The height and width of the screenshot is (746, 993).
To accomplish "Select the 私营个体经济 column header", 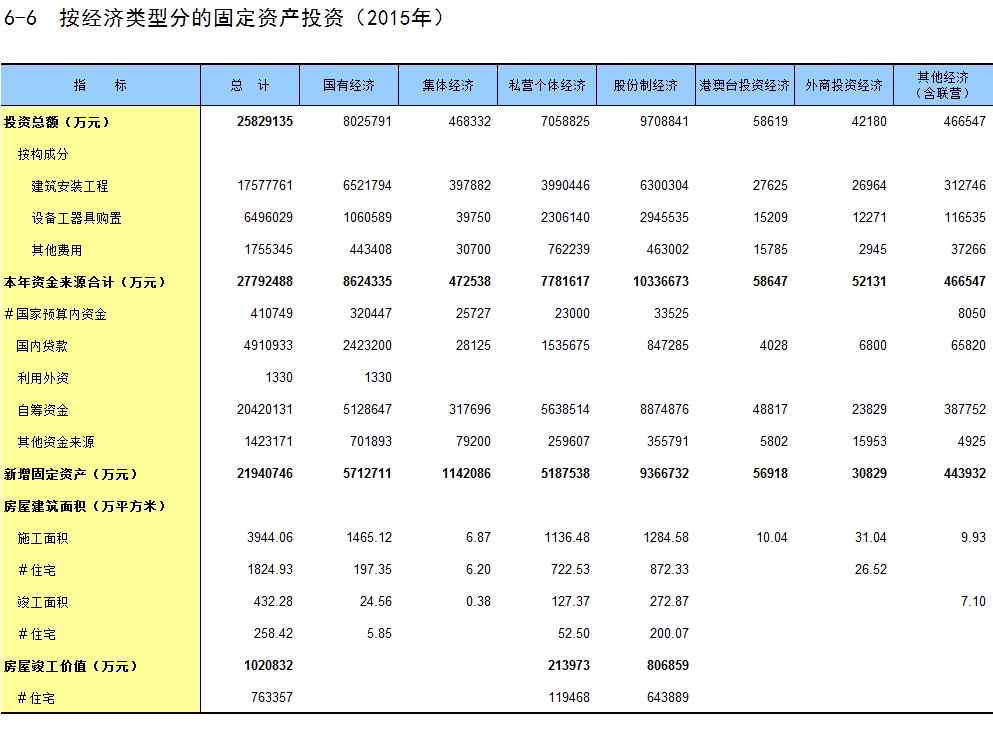I will tap(546, 86).
